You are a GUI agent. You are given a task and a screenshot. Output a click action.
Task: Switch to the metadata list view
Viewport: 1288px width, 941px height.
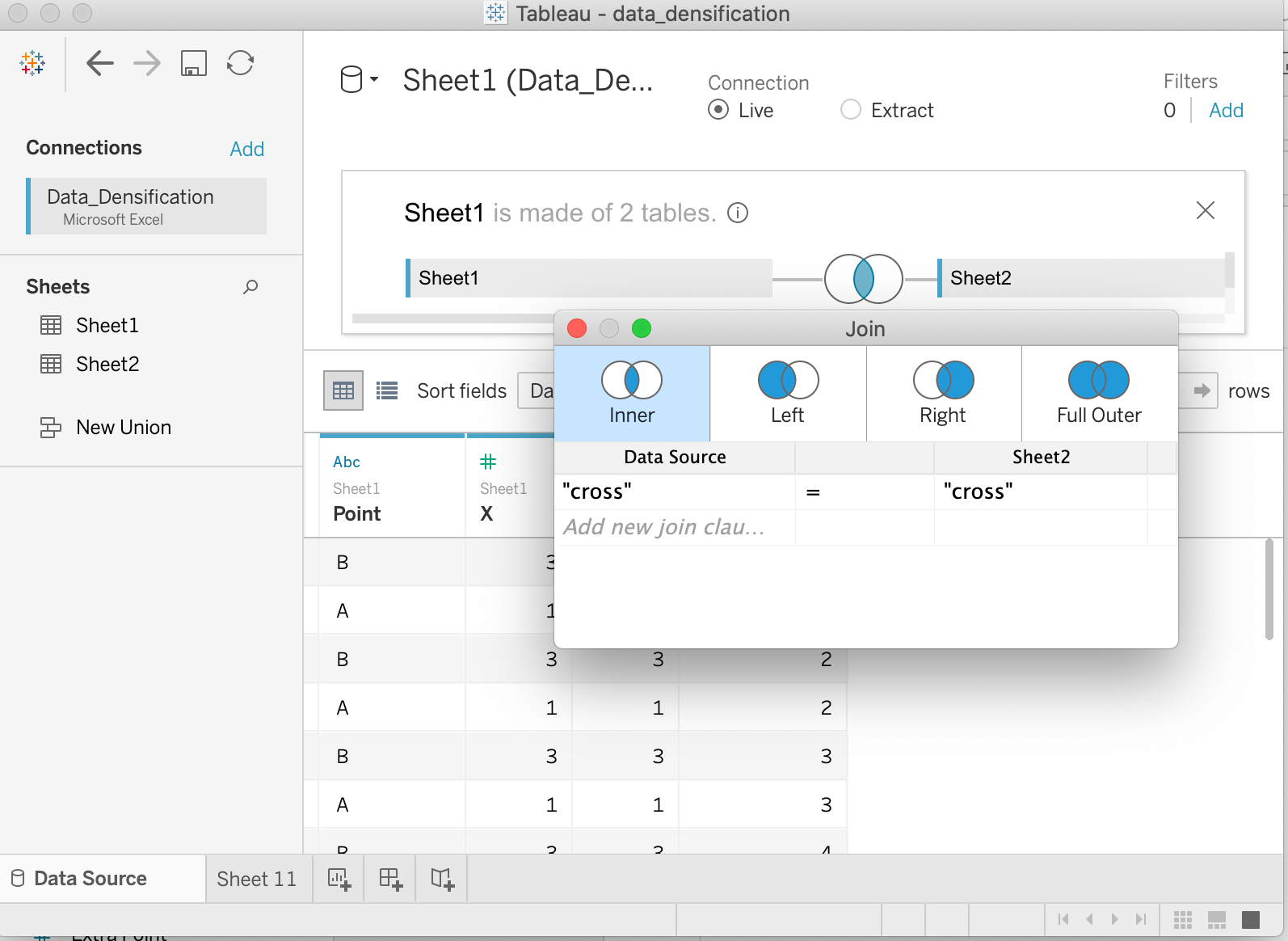[x=387, y=391]
